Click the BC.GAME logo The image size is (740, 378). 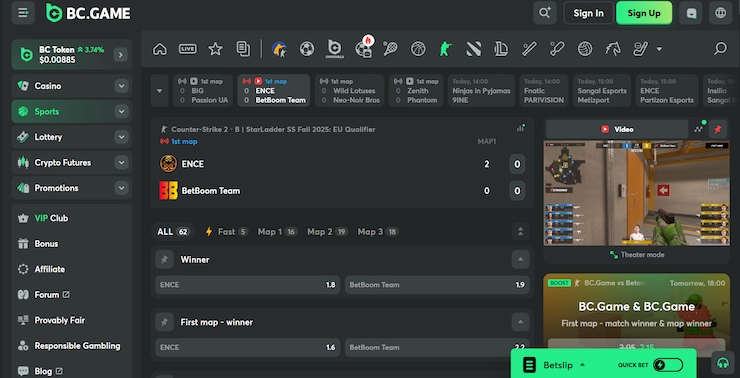pyautogui.click(x=88, y=13)
